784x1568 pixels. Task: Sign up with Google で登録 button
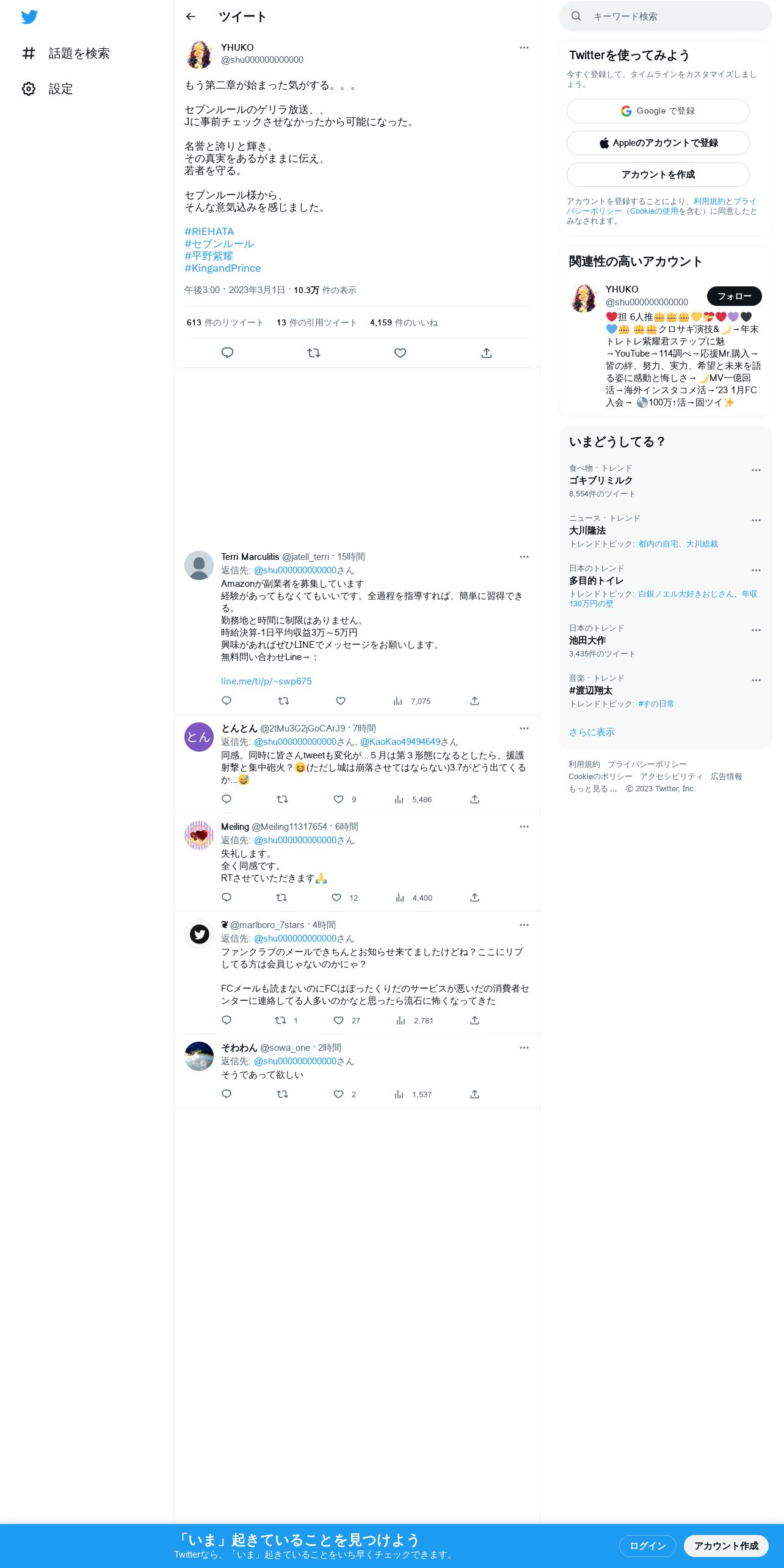[658, 111]
